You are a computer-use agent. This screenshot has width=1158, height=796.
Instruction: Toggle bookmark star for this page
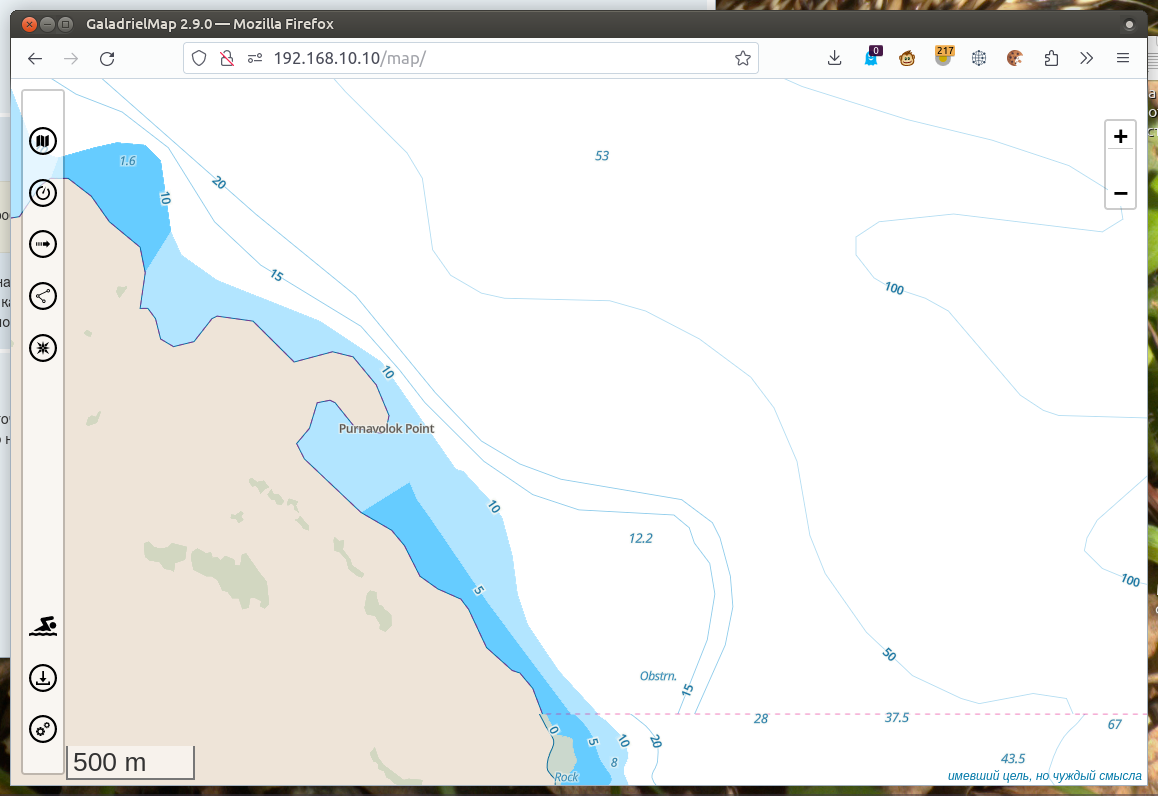742,59
